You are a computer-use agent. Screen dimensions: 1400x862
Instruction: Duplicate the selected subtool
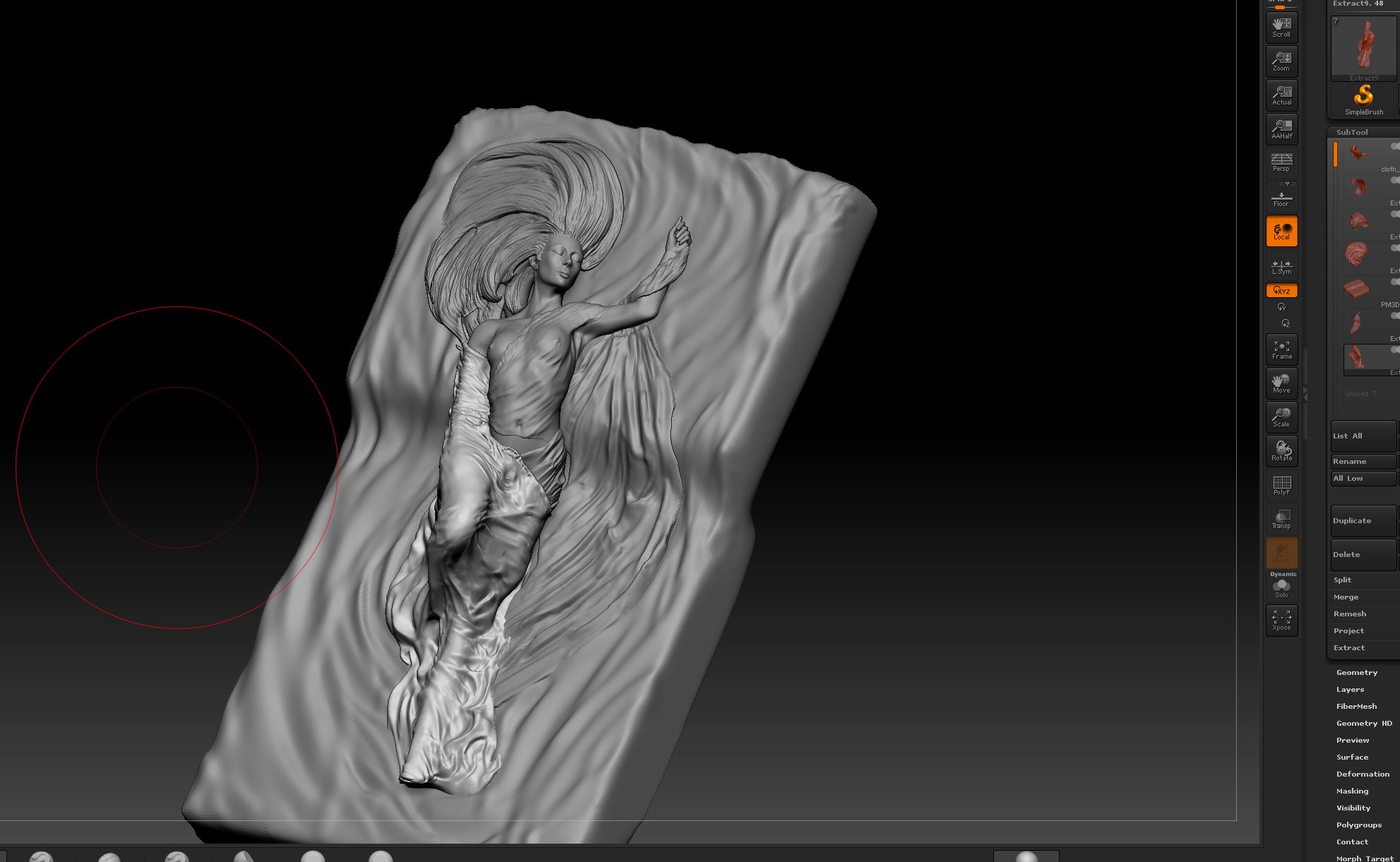1363,521
